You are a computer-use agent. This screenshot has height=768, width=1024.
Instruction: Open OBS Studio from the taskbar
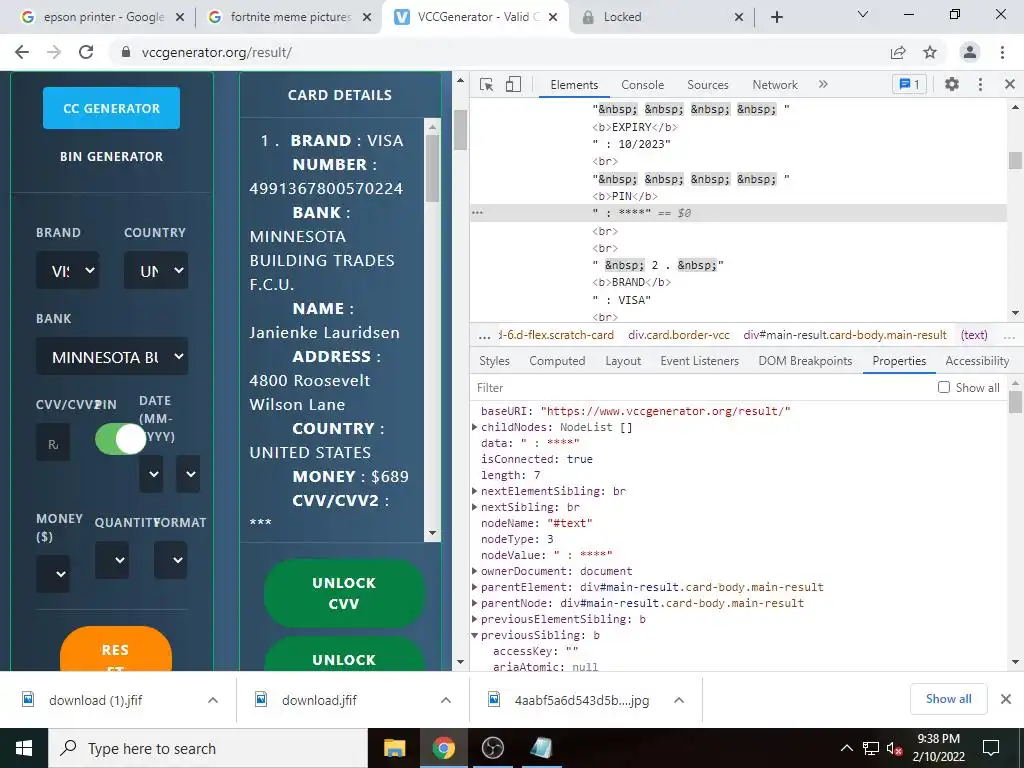(x=492, y=748)
